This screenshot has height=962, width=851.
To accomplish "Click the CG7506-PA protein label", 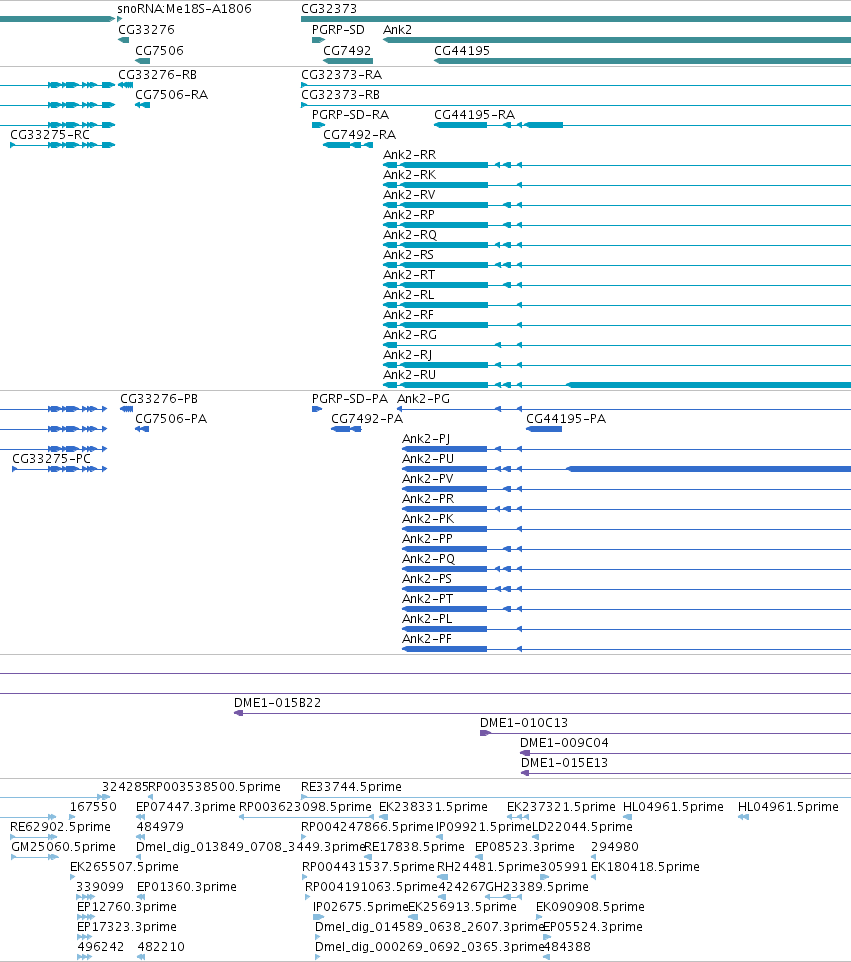I will coord(171,419).
